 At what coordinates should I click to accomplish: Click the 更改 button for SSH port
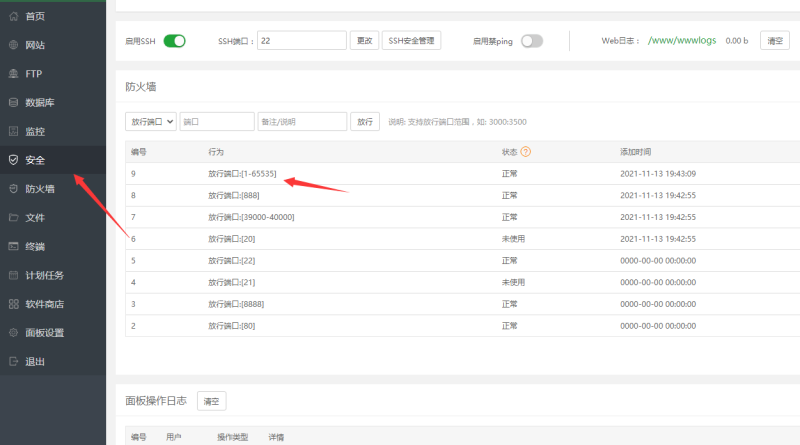pyautogui.click(x=364, y=41)
